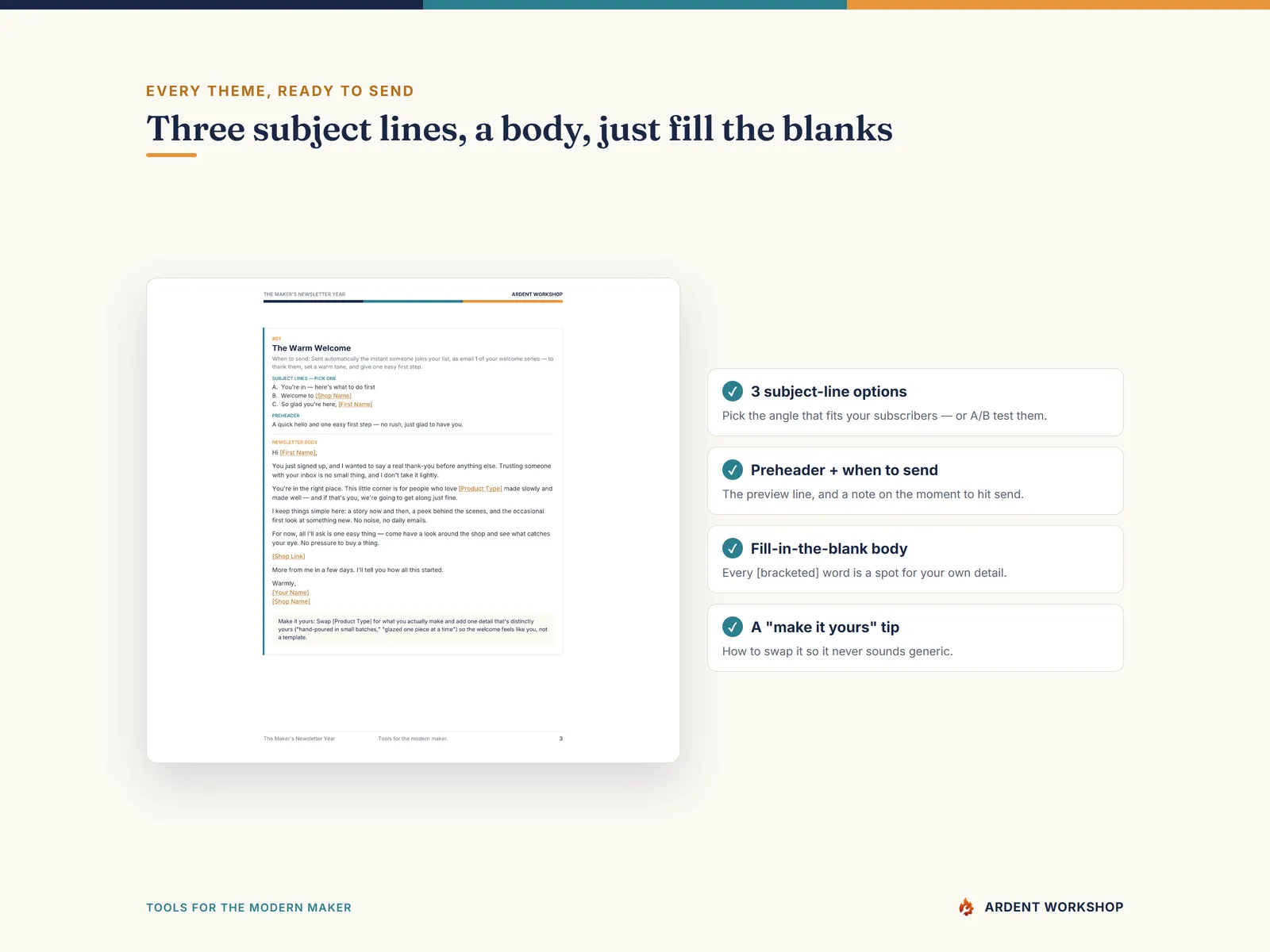
Task: Click the Fill-in-the-blank body heading
Action: click(829, 548)
